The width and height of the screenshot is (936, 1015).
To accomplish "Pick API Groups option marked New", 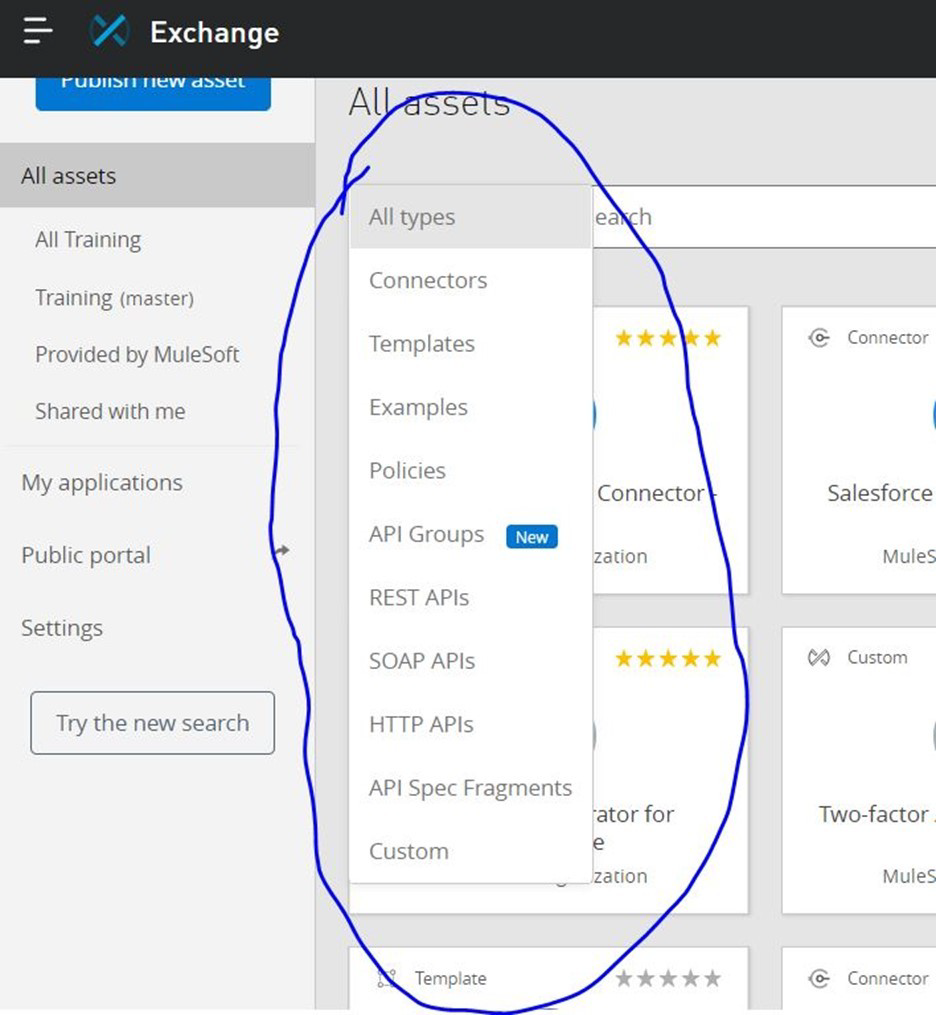I will [x=427, y=535].
